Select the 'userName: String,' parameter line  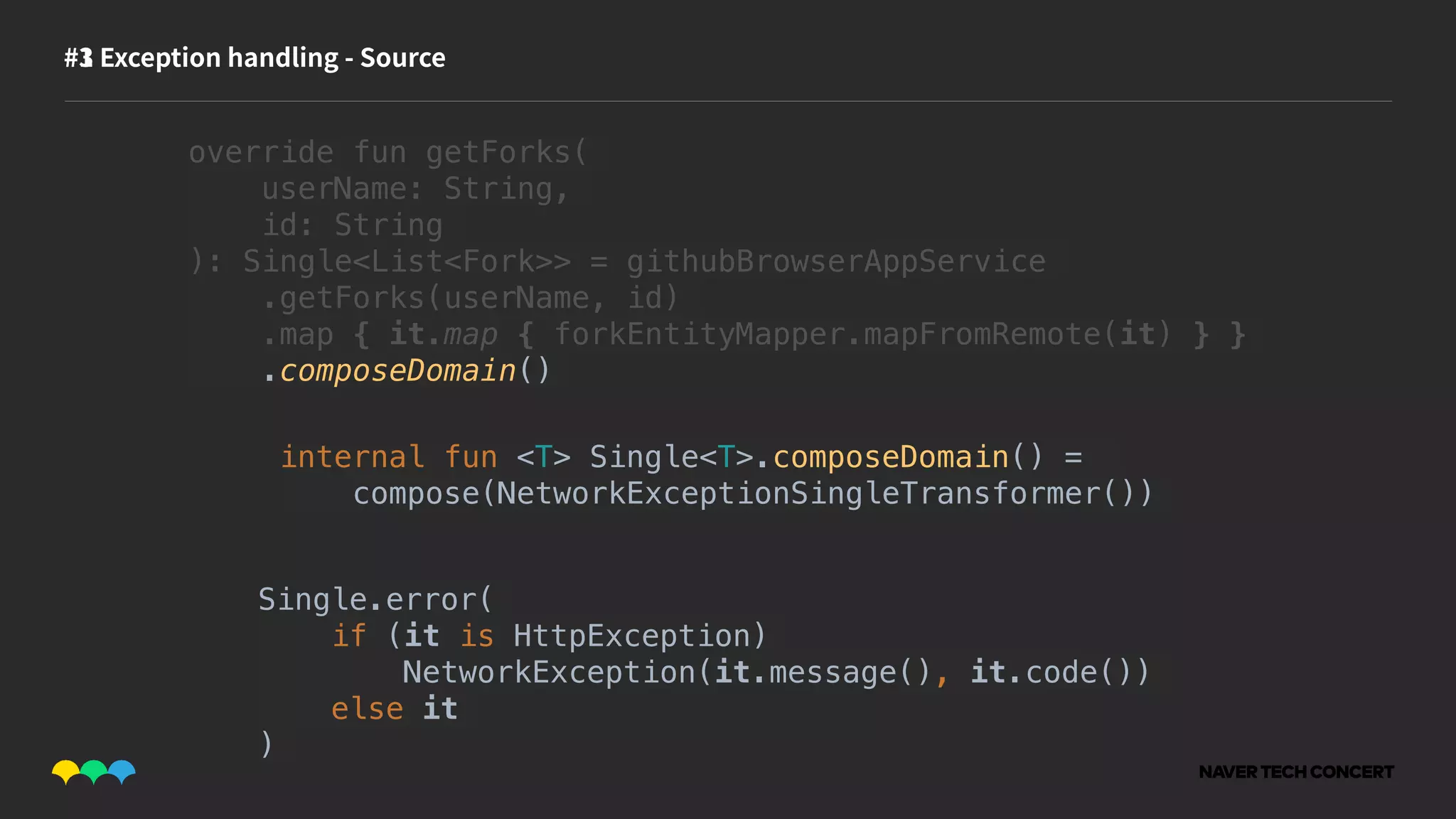tap(415, 189)
